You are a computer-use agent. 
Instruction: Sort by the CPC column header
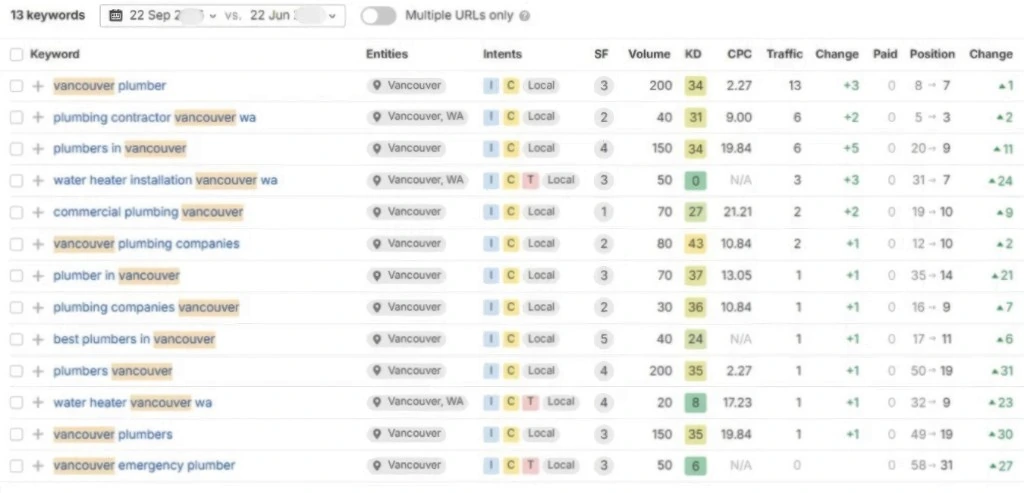click(x=739, y=54)
